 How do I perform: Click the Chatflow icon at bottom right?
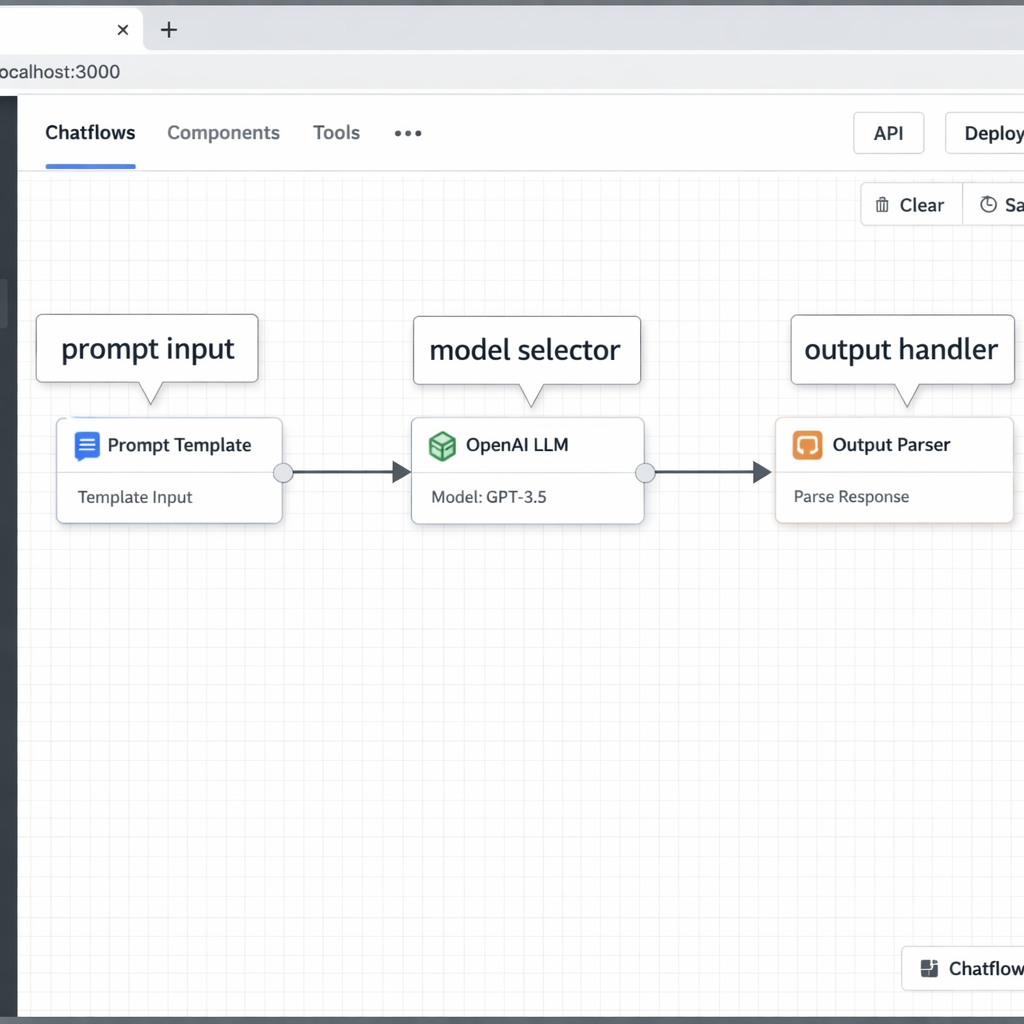pyautogui.click(x=929, y=968)
